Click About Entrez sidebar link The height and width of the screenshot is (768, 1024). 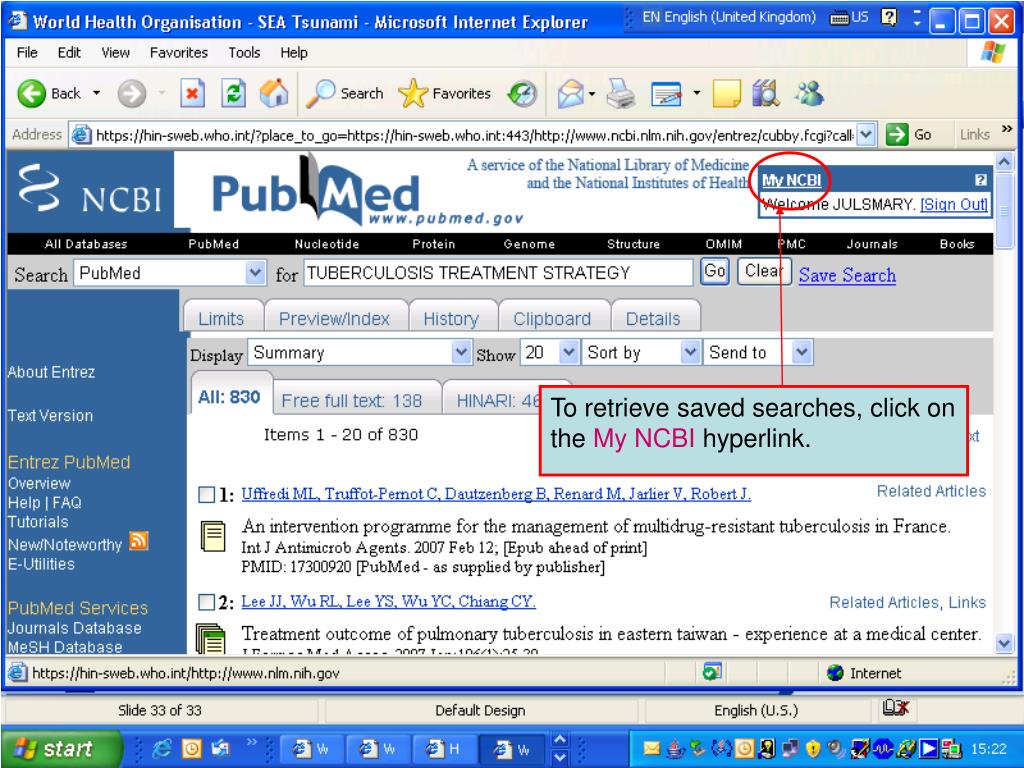(x=51, y=372)
